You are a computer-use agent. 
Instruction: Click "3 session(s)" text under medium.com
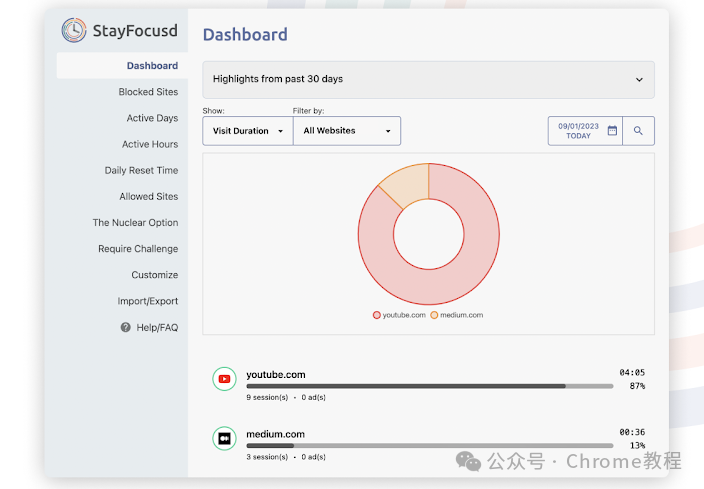click(x=267, y=457)
